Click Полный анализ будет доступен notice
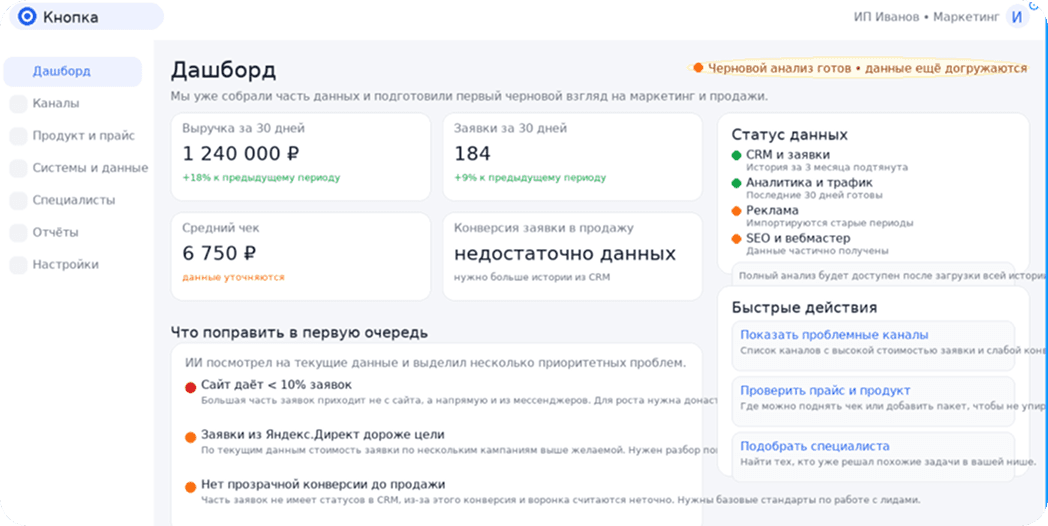Screen dimensions: 1048x526 892,275
